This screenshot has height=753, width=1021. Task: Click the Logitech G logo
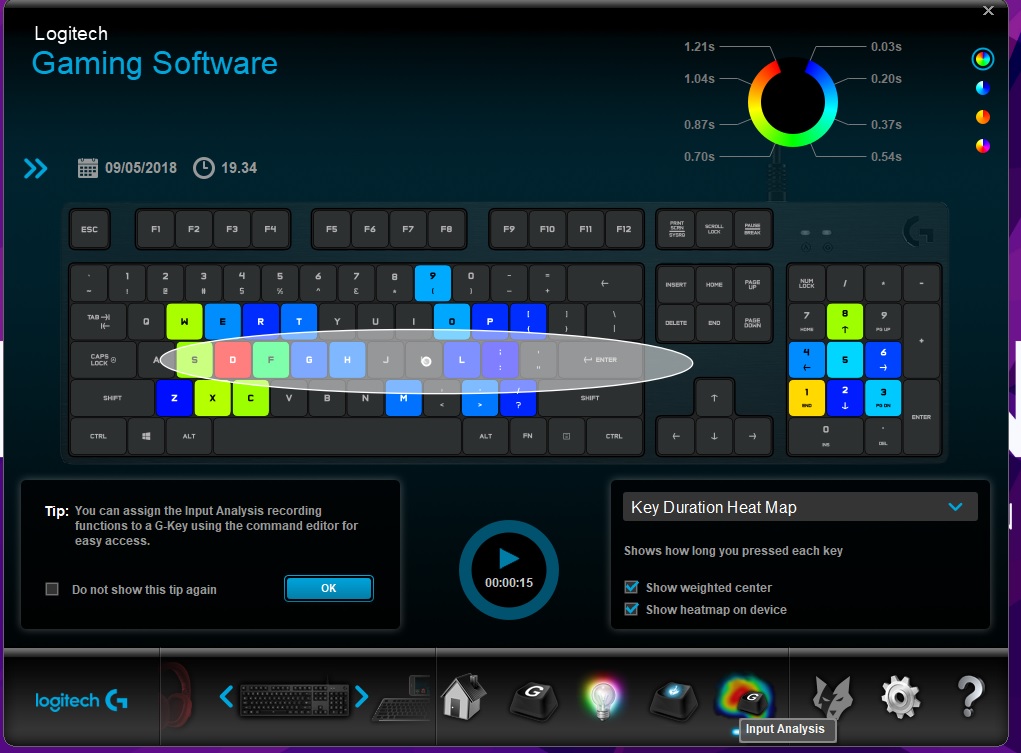coord(80,701)
